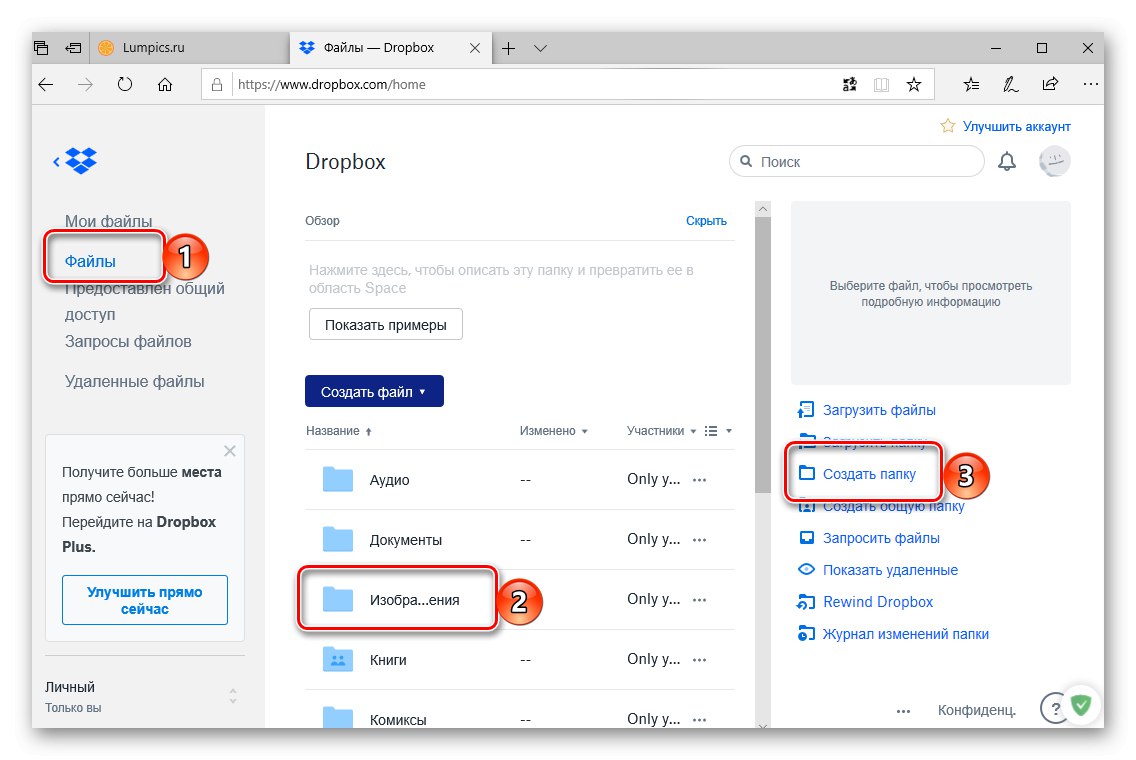This screenshot has height=760, width=1136.
Task: Add page to favorites star
Action: (x=914, y=85)
